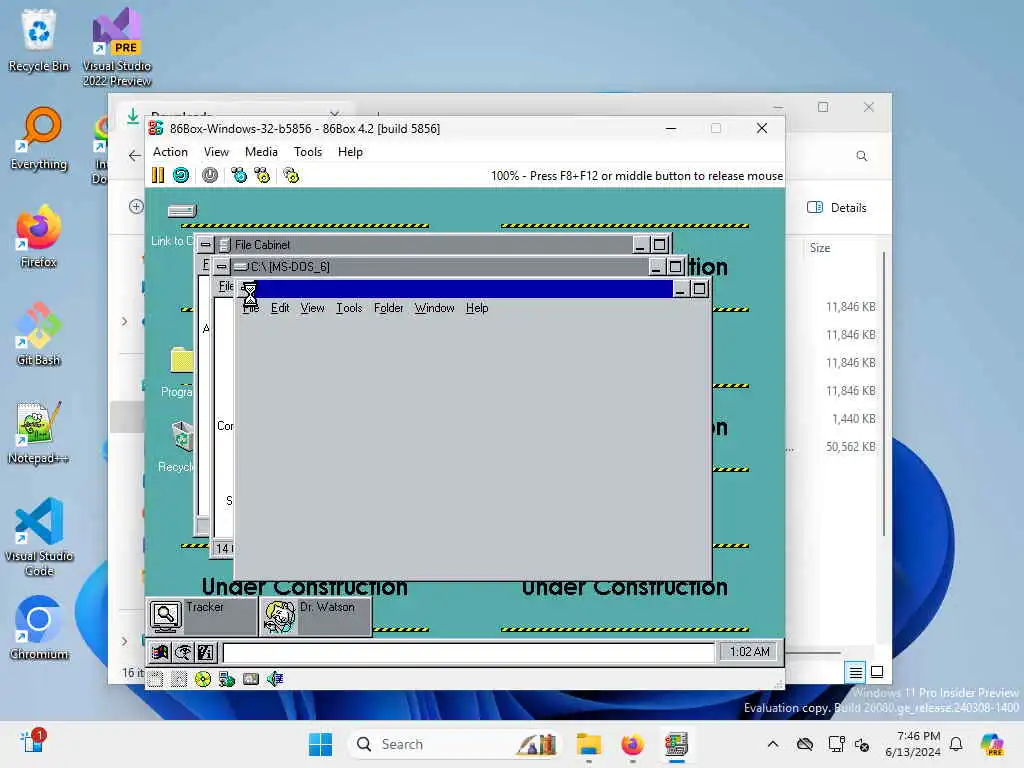Viewport: 1024px width, 768px height.
Task: Click the 86Box hard reset icon
Action: point(181,175)
